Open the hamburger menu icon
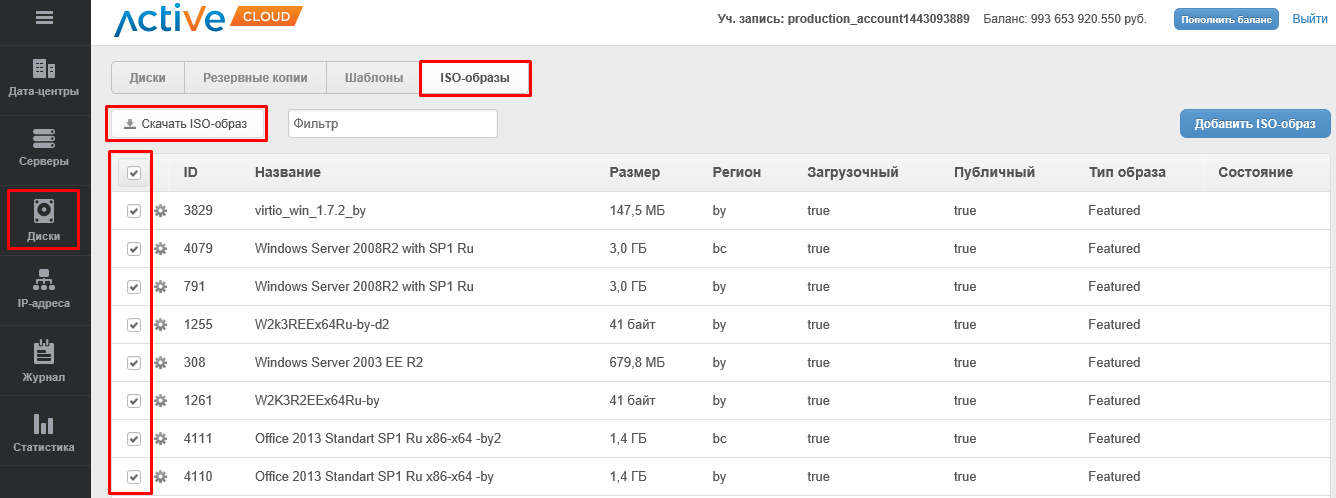 pos(44,18)
